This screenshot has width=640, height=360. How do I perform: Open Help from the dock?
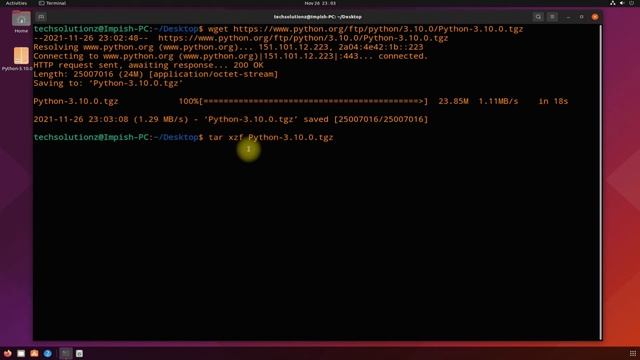tap(48, 353)
